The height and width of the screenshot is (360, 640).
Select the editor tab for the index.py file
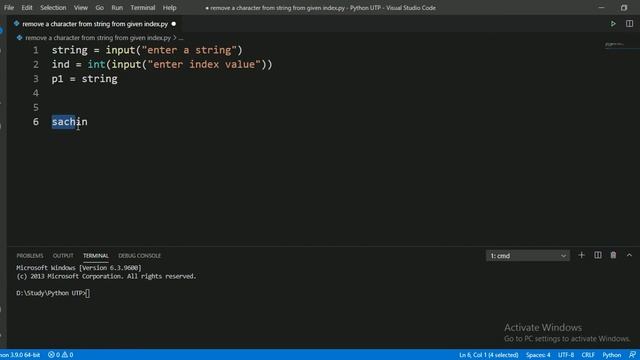pyautogui.click(x=95, y=24)
